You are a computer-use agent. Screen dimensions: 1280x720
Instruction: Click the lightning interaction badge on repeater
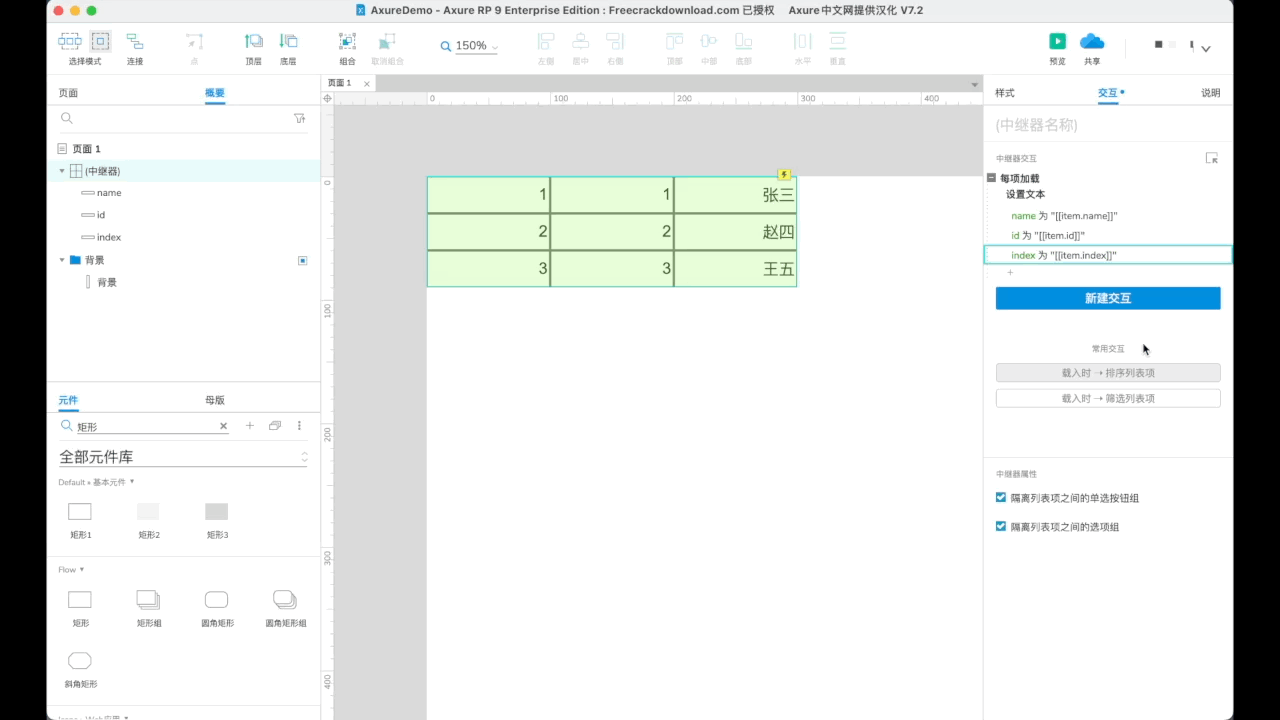coord(784,175)
